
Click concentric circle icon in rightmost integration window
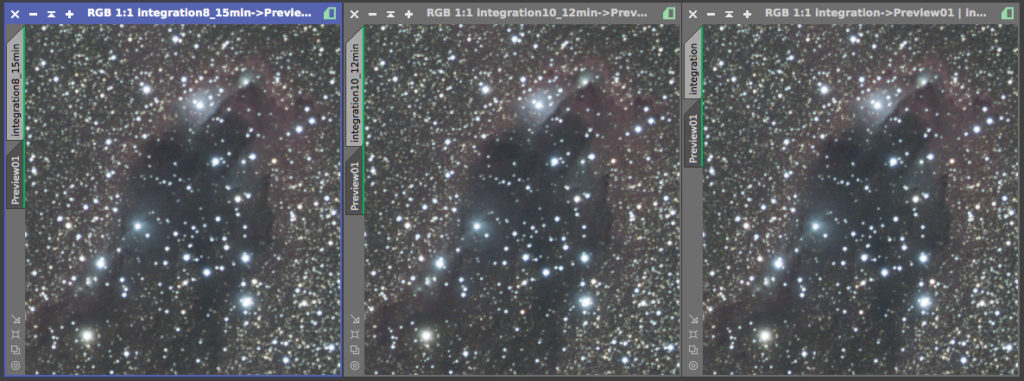point(693,365)
